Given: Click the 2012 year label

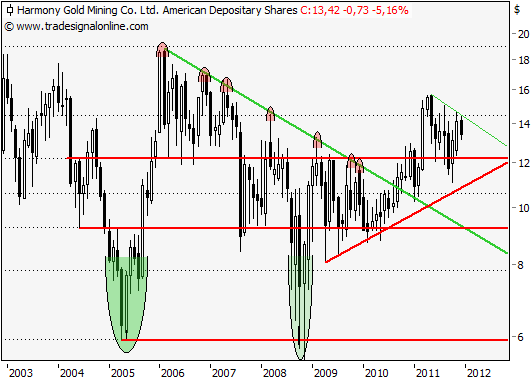Looking at the screenshot, I should [x=479, y=373].
